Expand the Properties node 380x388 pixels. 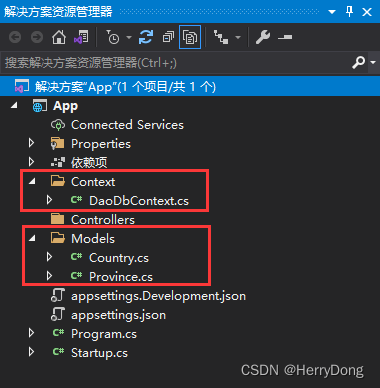coord(31,143)
